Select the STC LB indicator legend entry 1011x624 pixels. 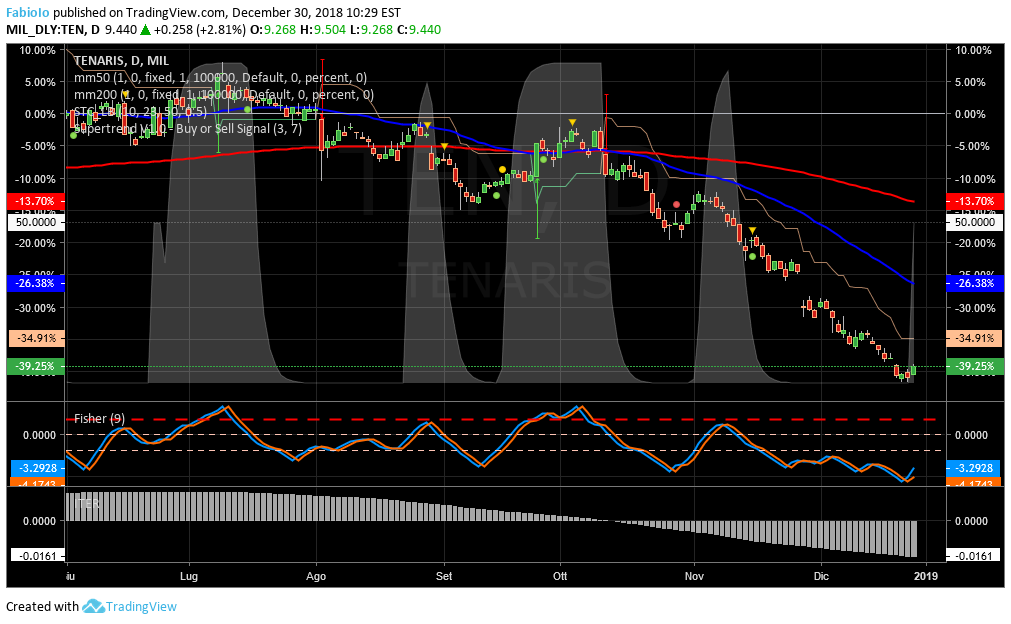140,112
